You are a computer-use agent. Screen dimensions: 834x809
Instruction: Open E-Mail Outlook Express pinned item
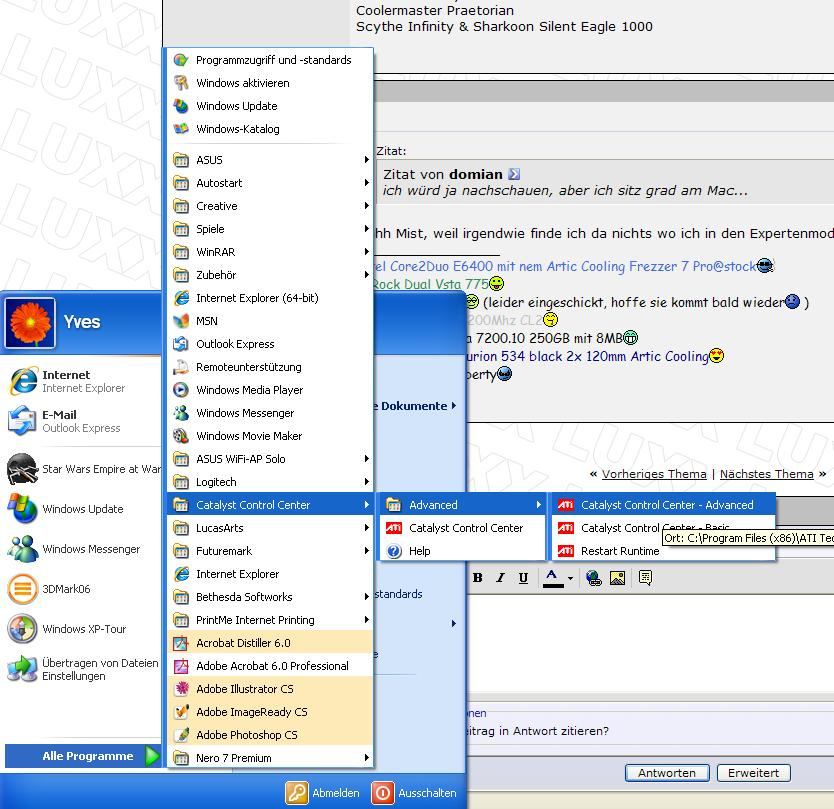[x=83, y=421]
